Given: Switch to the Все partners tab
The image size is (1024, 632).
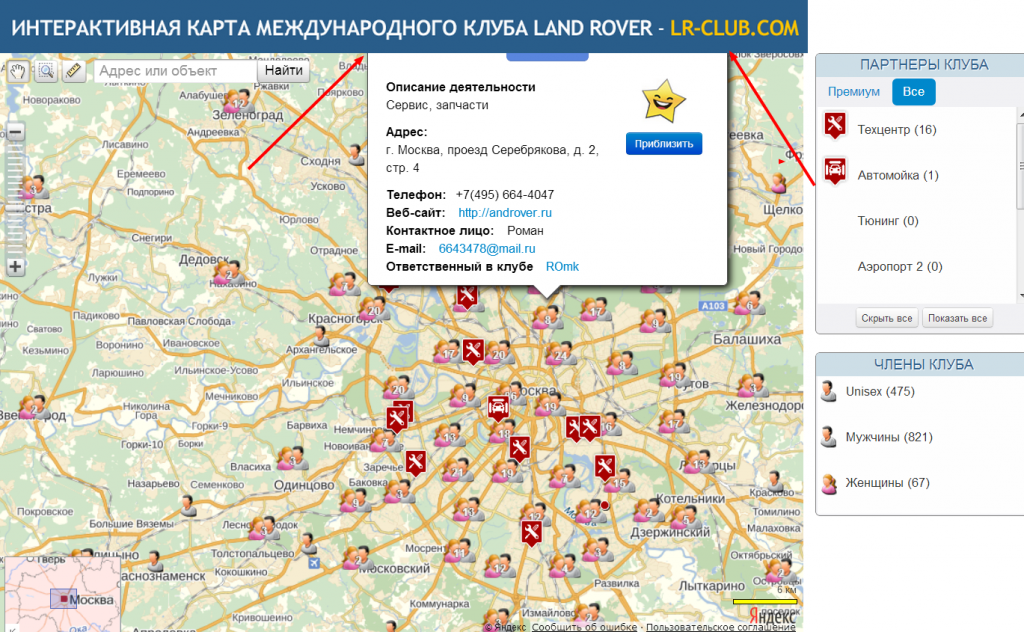Looking at the screenshot, I should coord(913,91).
